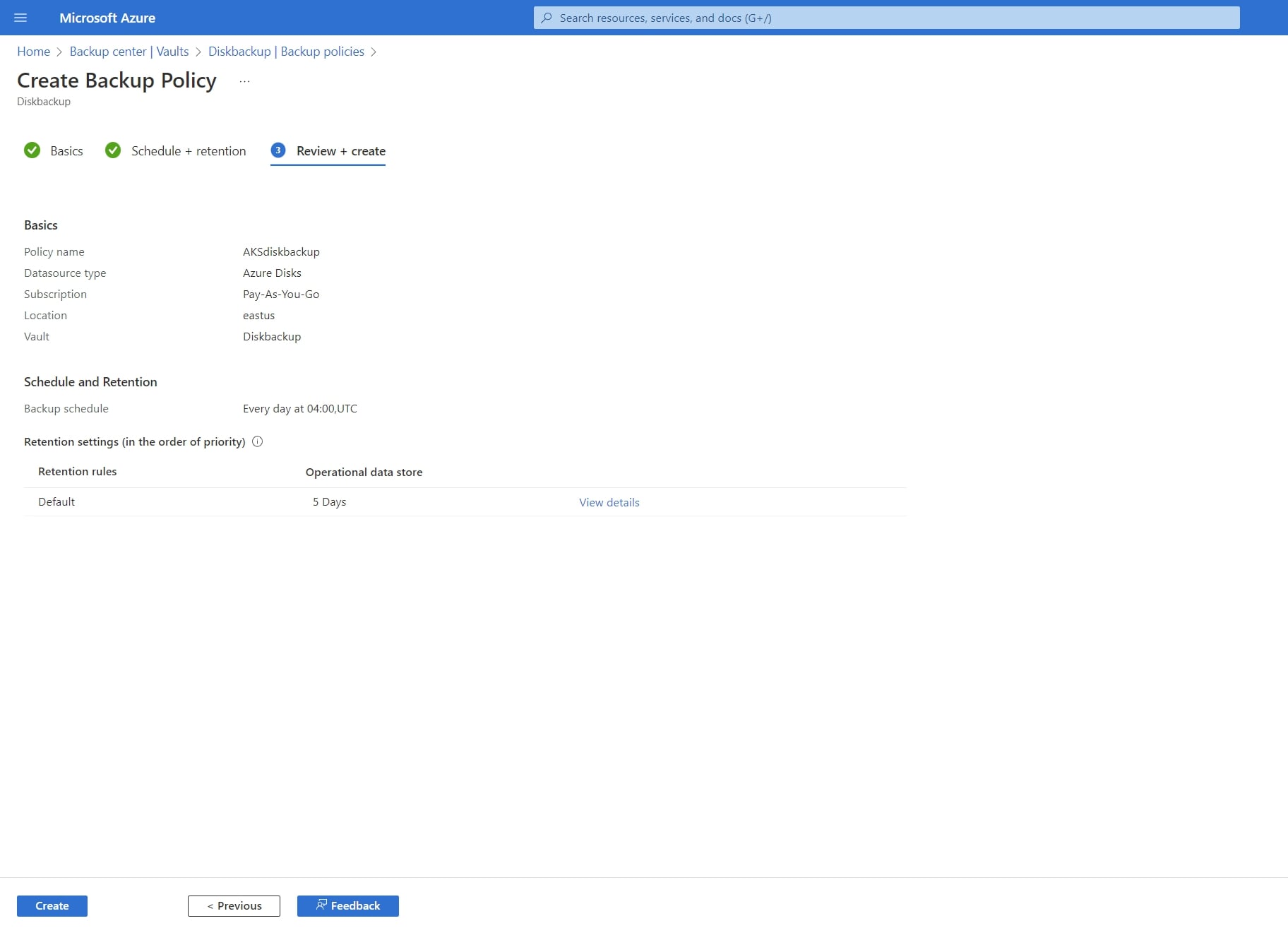1288x940 pixels.
Task: Go back with the Previous button
Action: [x=234, y=905]
